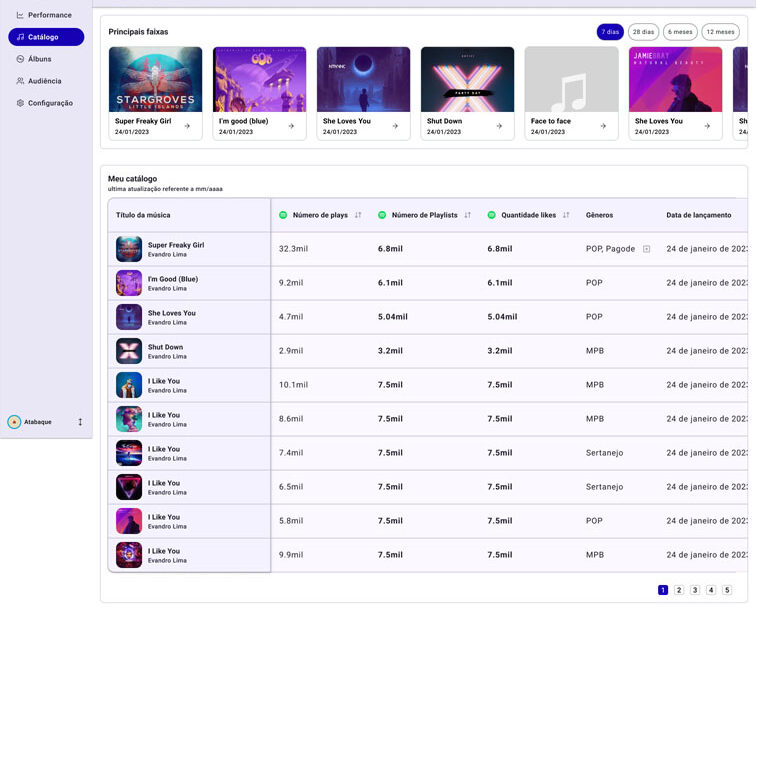Click Sertanejo genre in 7.4mil row

[604, 453]
